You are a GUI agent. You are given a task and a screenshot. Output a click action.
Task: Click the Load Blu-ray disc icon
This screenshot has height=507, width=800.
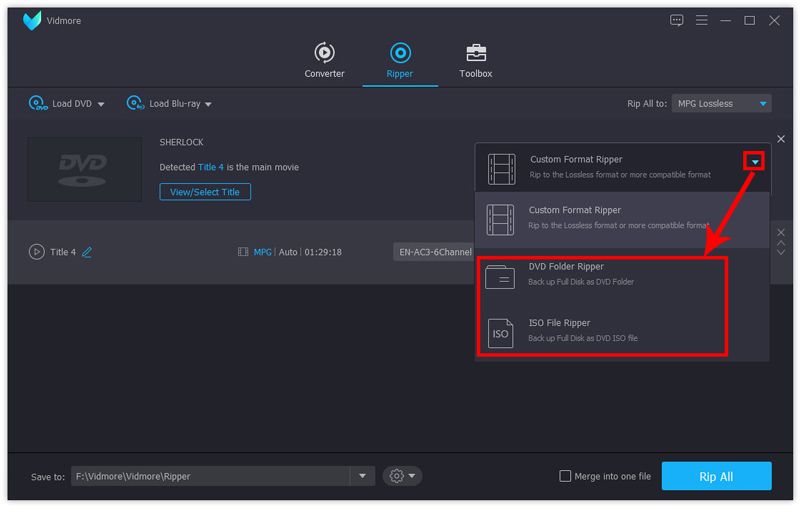click(x=135, y=103)
